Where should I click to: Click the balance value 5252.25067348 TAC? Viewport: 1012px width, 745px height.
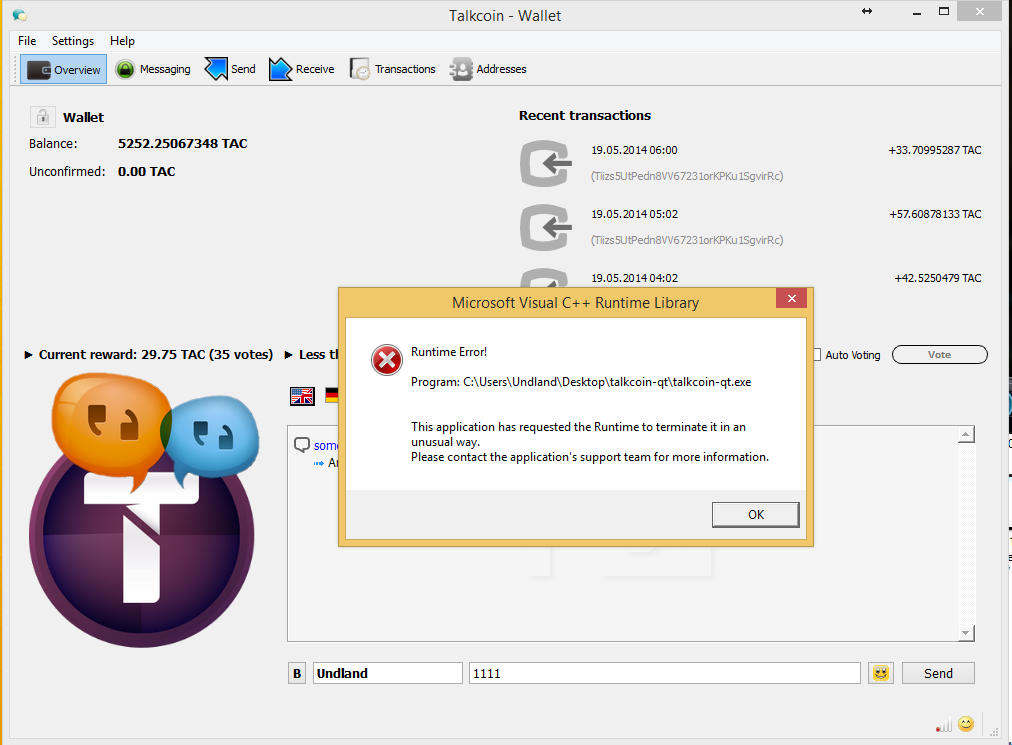pyautogui.click(x=183, y=143)
